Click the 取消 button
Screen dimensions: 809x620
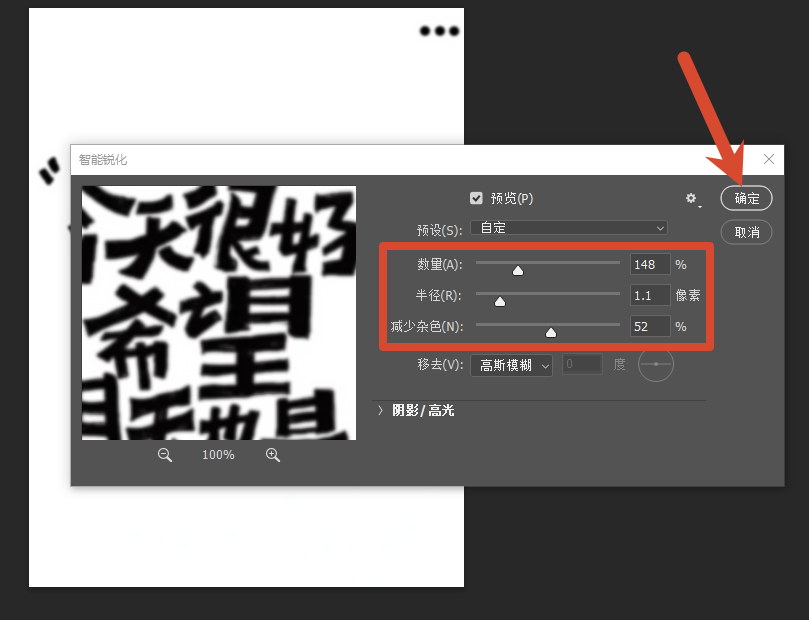(746, 232)
